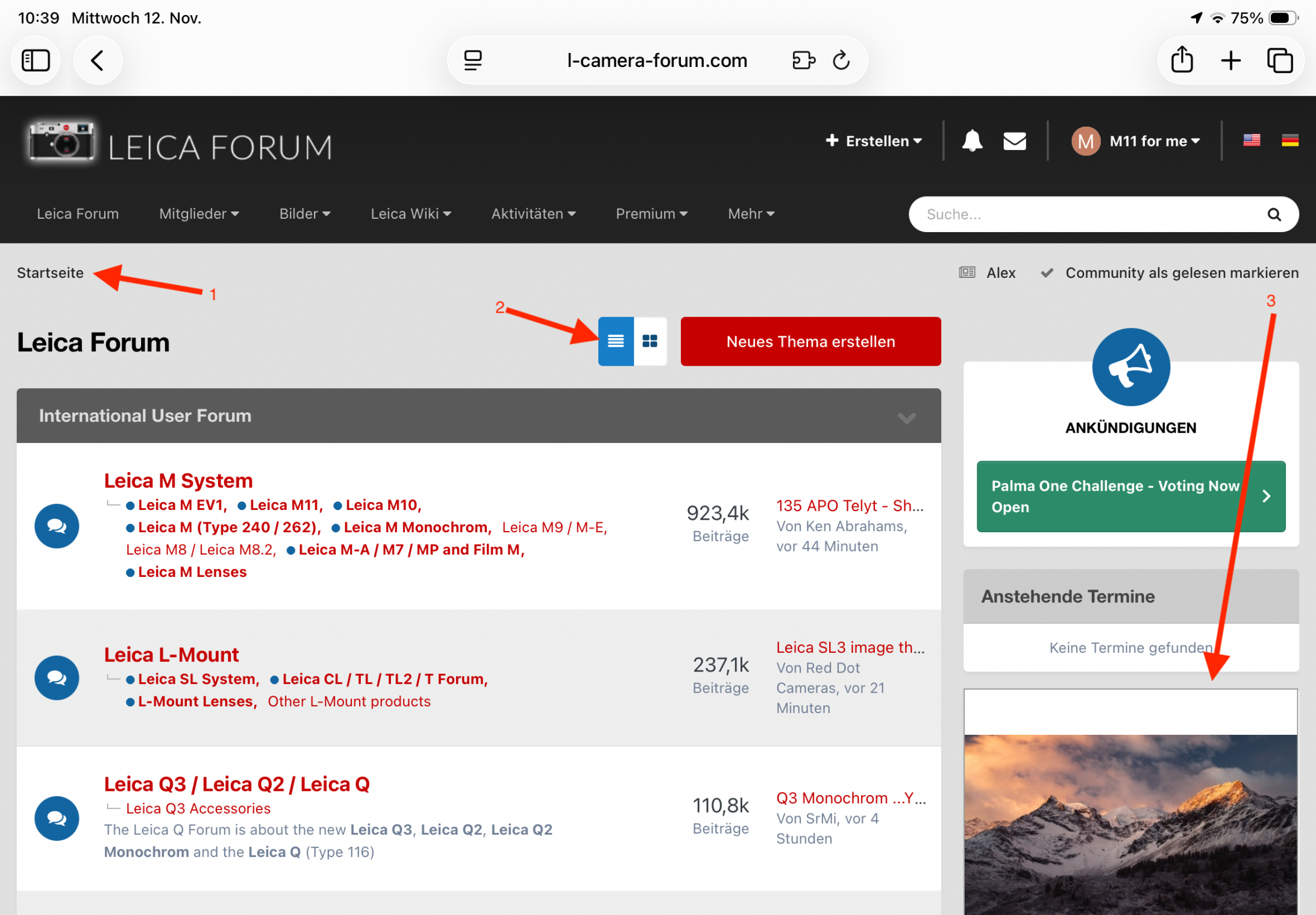The width and height of the screenshot is (1316, 915).
Task: Open the Leica M System forum icon
Action: pyautogui.click(x=57, y=526)
